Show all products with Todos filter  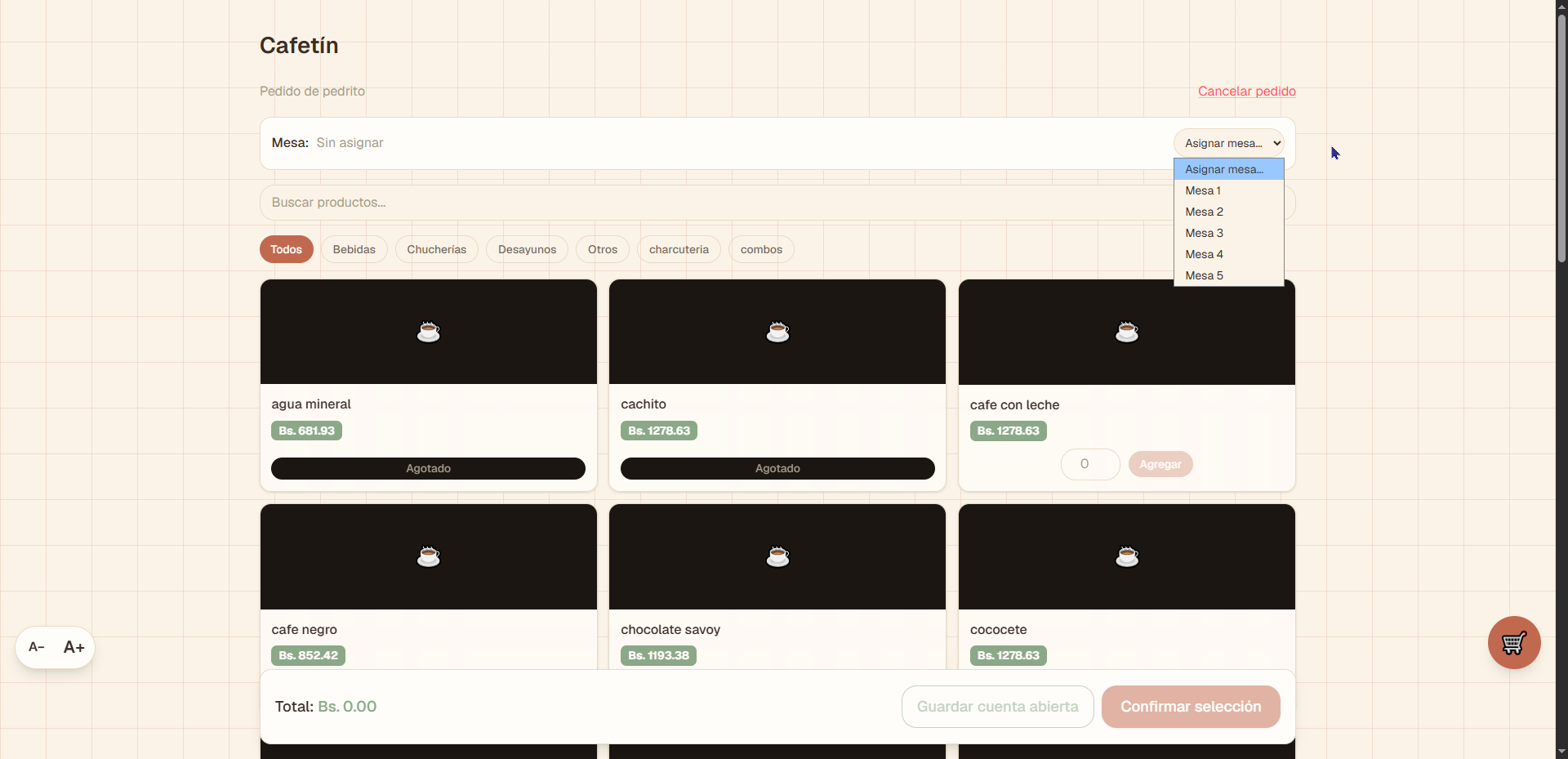point(287,249)
